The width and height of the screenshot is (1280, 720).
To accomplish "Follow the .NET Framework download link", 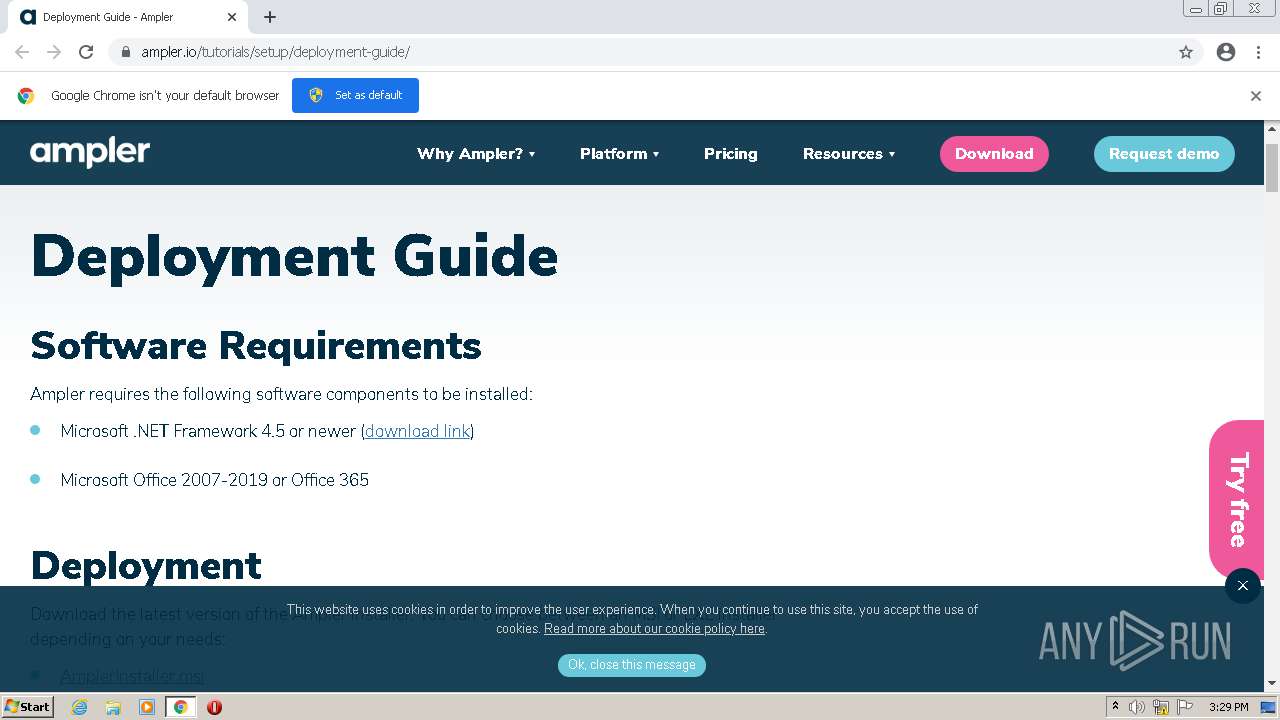I will point(417,431).
